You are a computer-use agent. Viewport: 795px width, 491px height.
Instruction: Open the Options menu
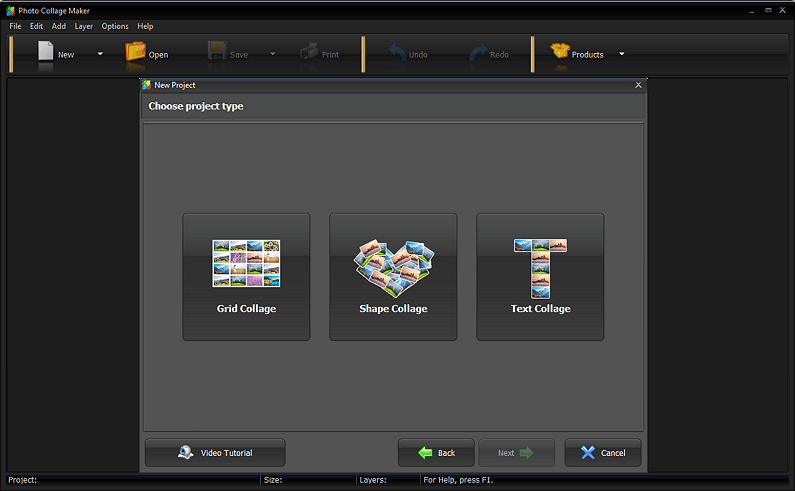(x=115, y=26)
